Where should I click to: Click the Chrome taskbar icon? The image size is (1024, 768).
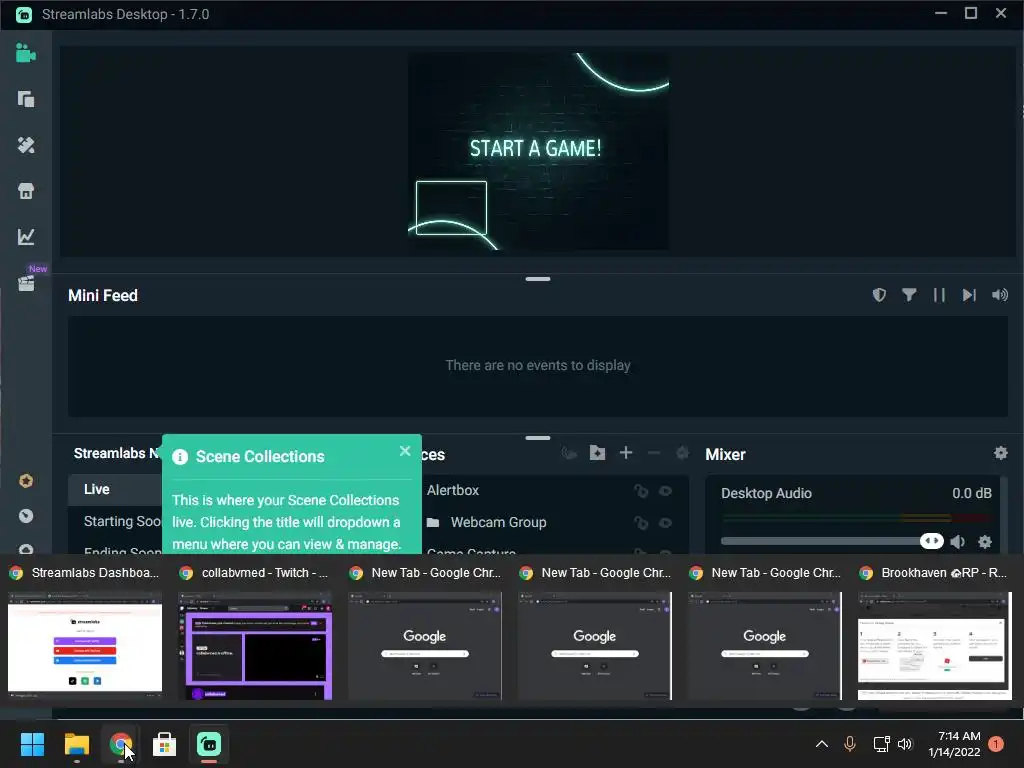(120, 744)
